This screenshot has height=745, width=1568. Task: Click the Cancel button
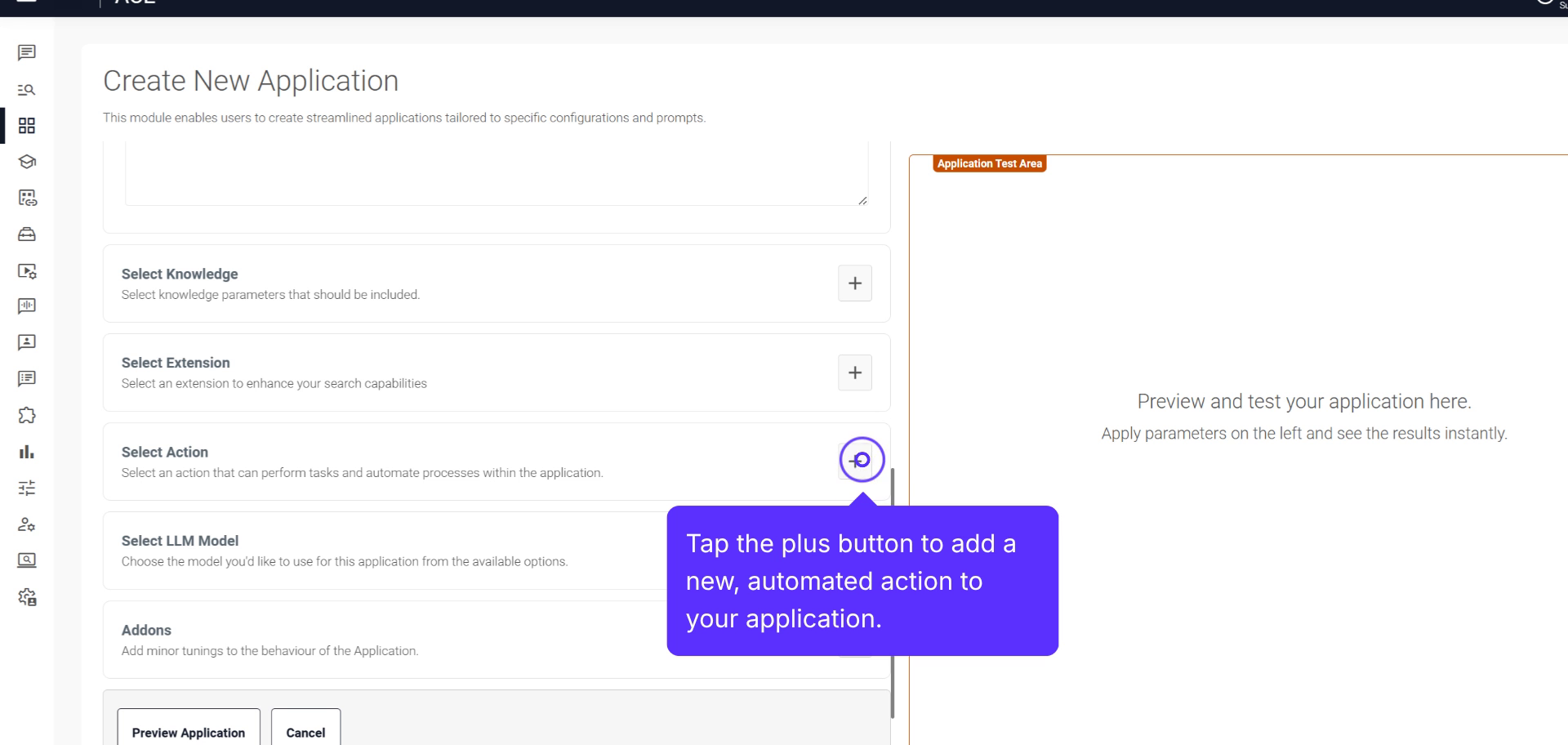pos(305,733)
